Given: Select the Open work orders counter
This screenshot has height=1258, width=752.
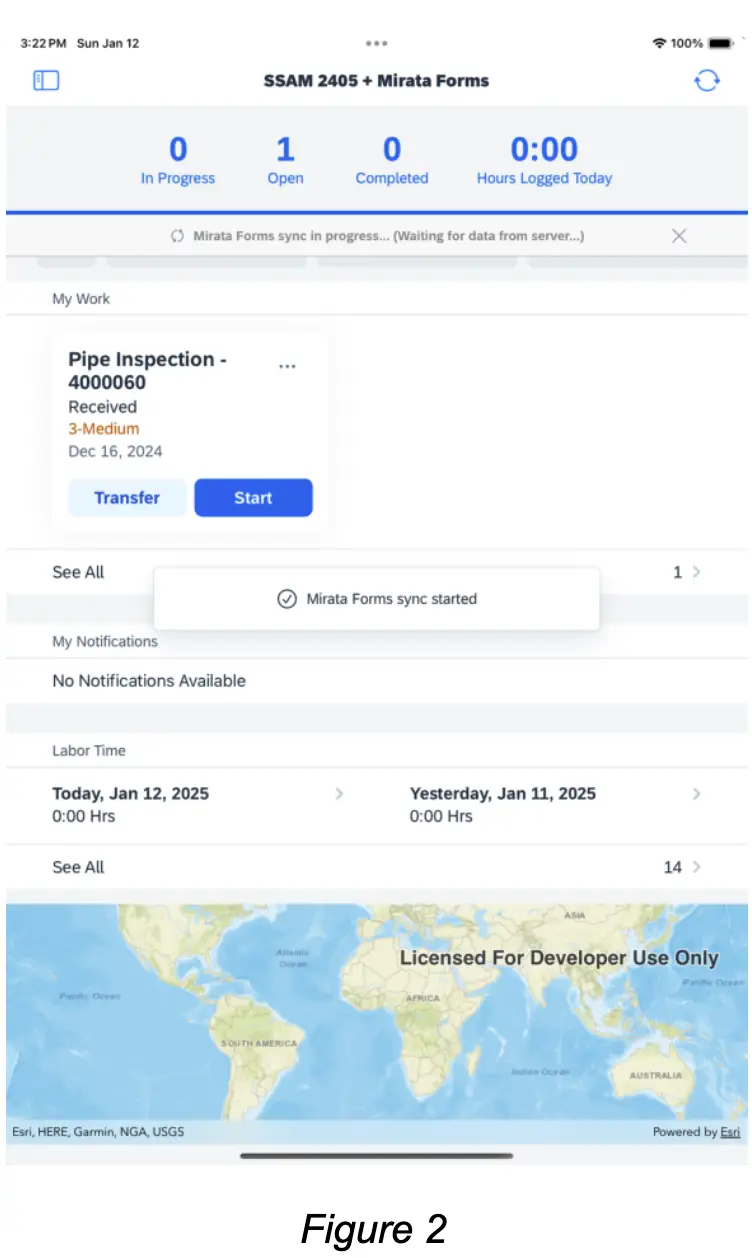Looking at the screenshot, I should 285,160.
